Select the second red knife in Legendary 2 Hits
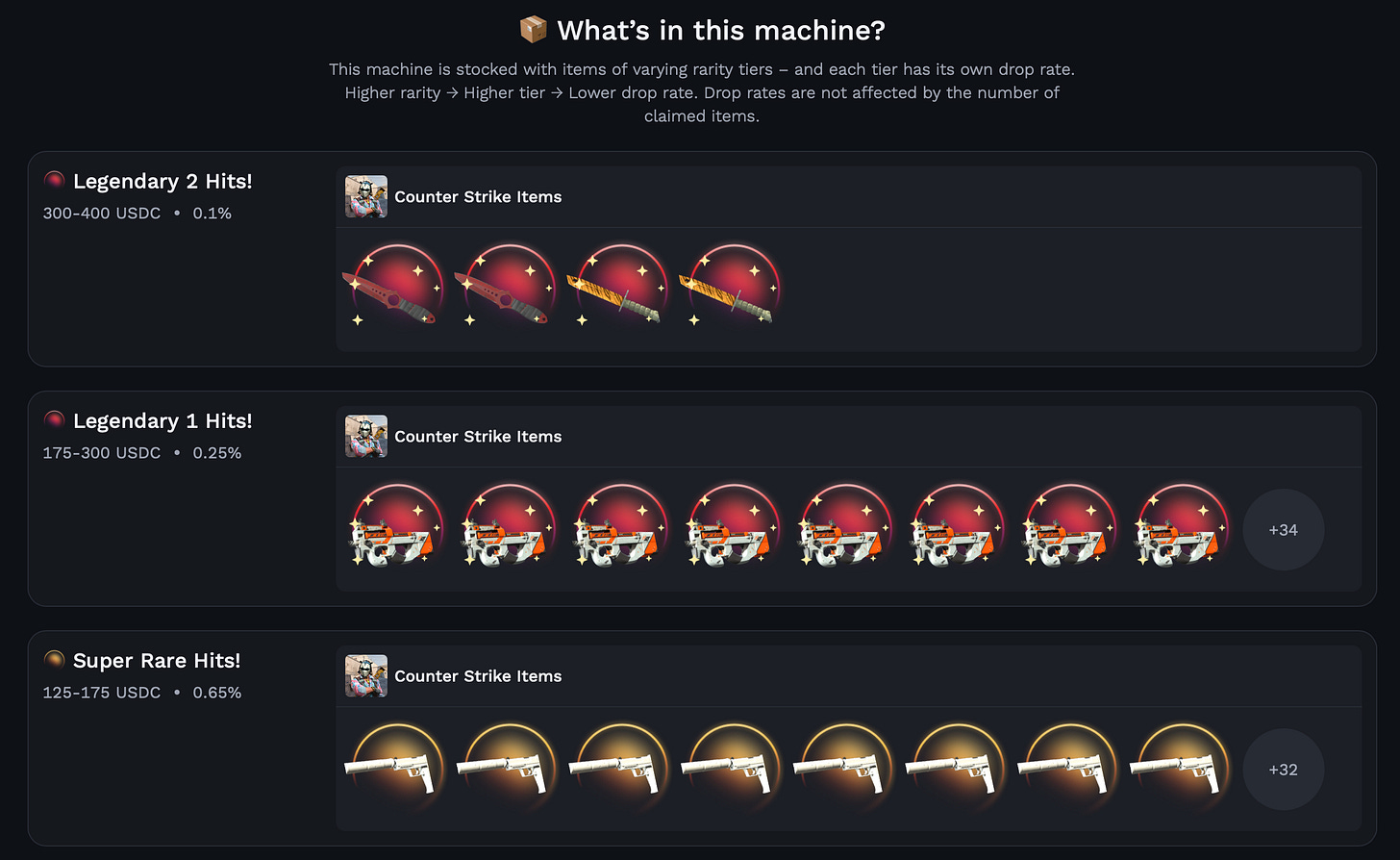This screenshot has width=1400, height=860. (506, 287)
